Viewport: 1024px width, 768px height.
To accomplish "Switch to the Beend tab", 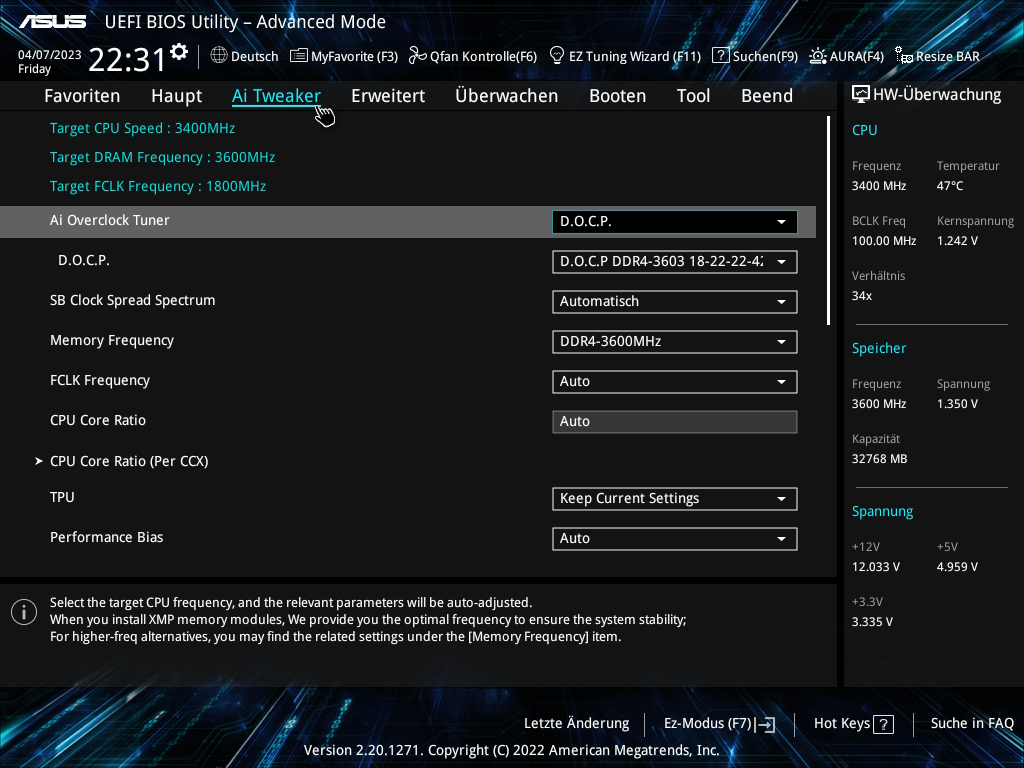I will click(x=767, y=96).
